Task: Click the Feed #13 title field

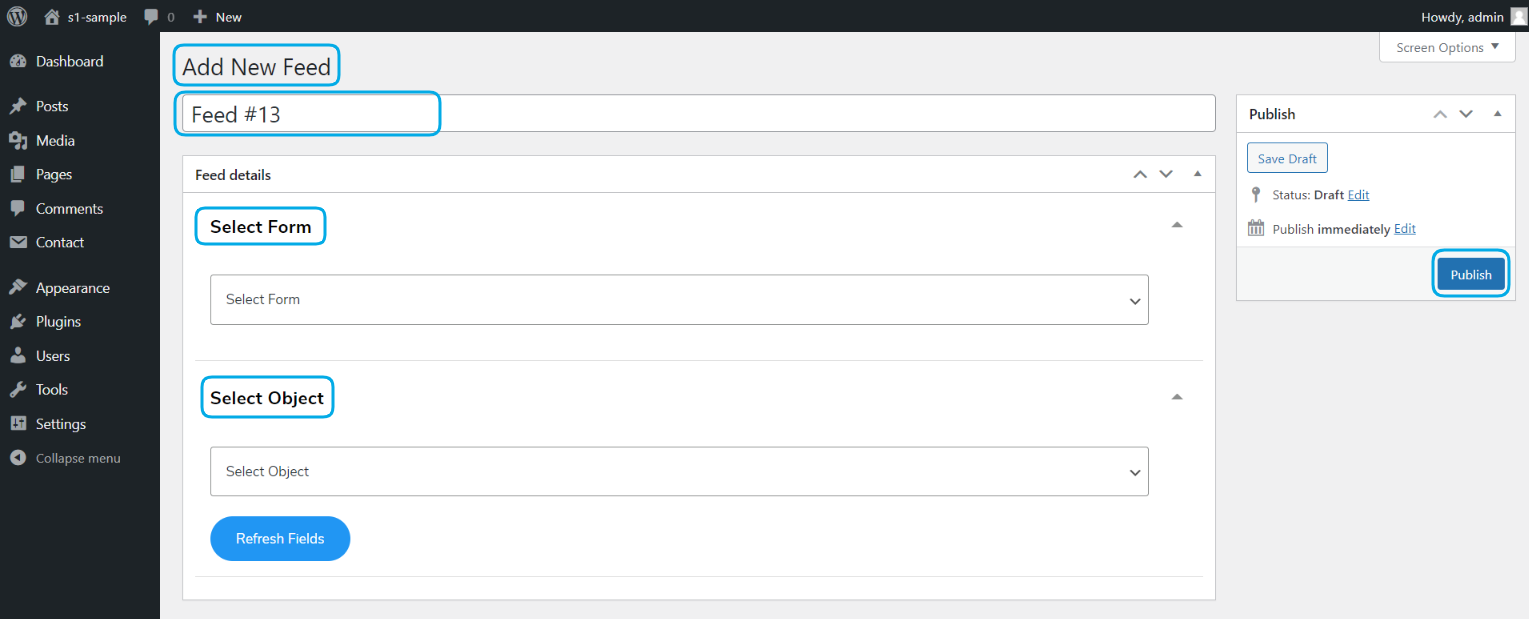Action: tap(698, 114)
